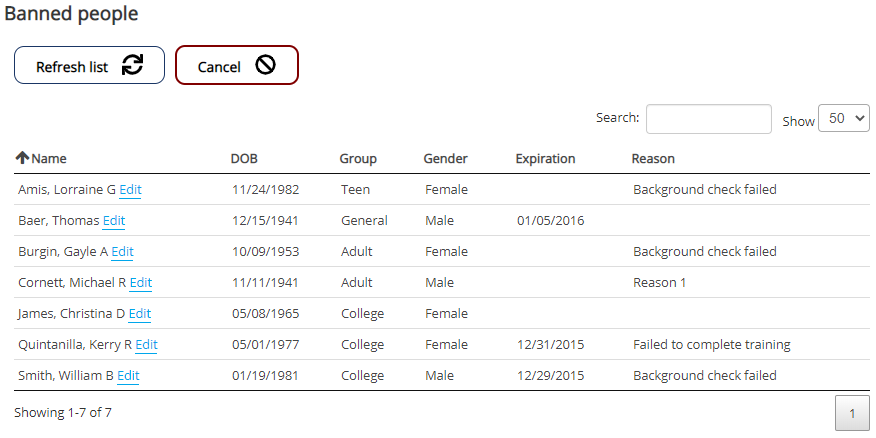Click the refresh arrows icon
Viewport: 876px width, 438px height.
click(132, 65)
